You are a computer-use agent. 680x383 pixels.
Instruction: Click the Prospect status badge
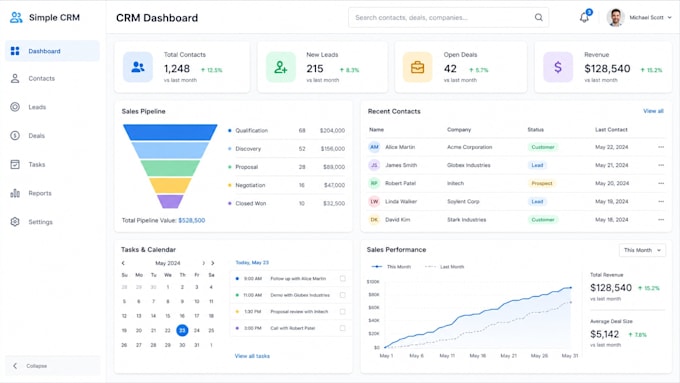point(542,183)
